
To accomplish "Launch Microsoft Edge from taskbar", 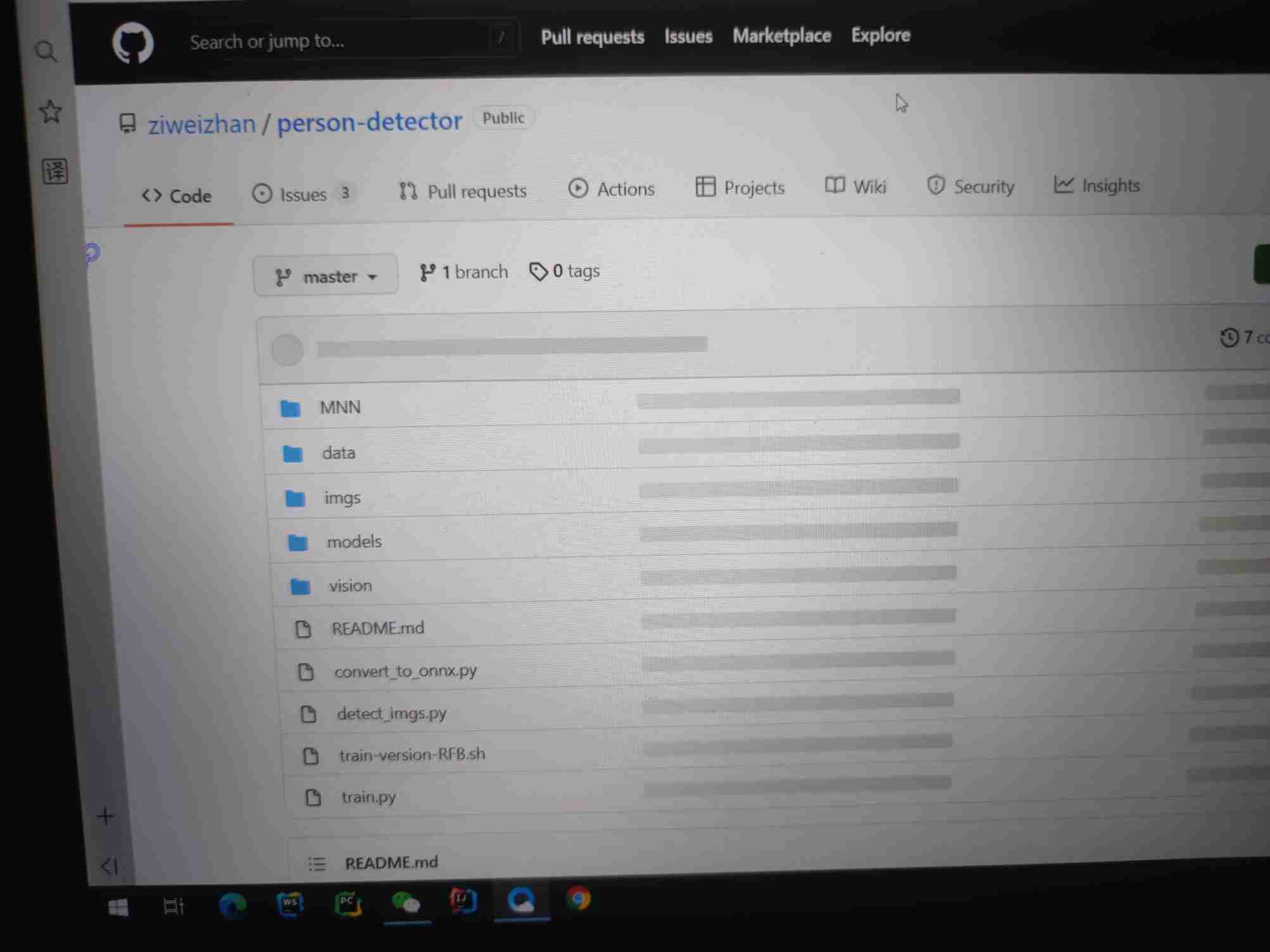I will coord(232,905).
